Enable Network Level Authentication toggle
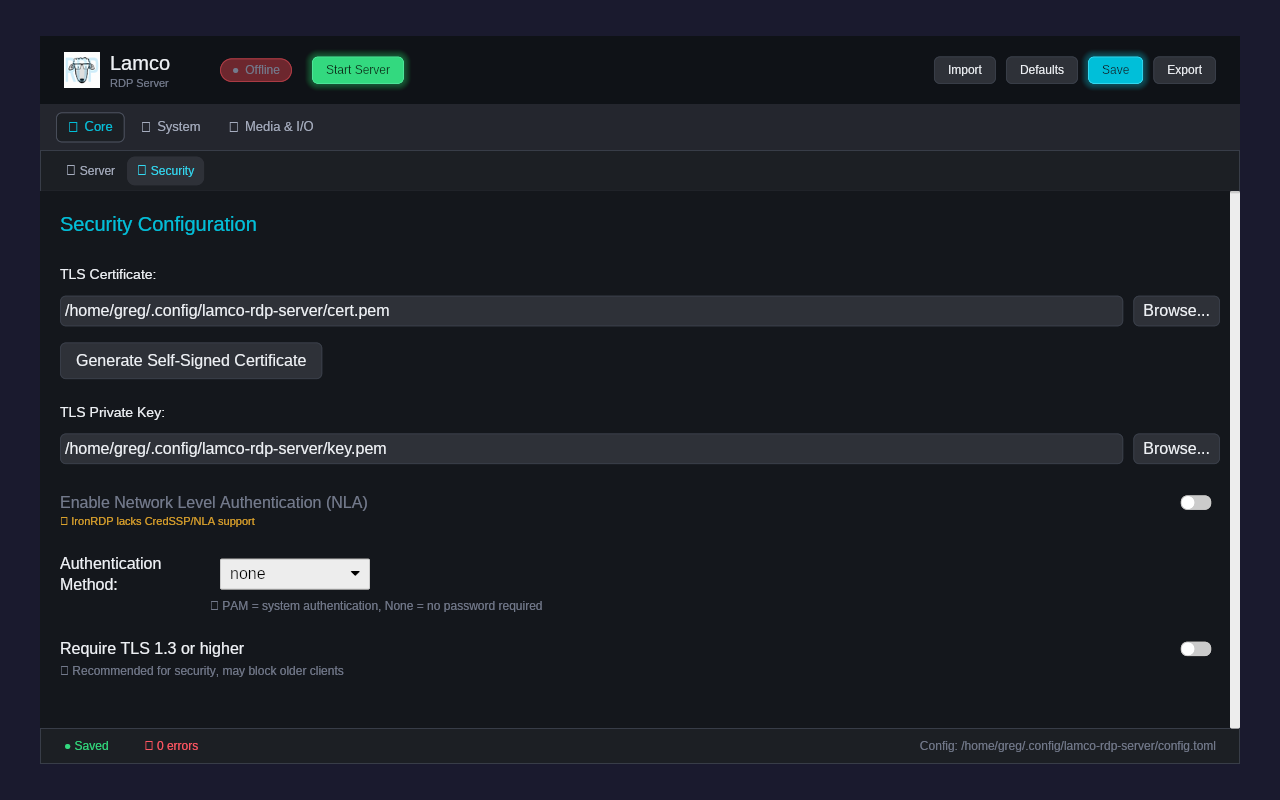 pyautogui.click(x=1195, y=502)
